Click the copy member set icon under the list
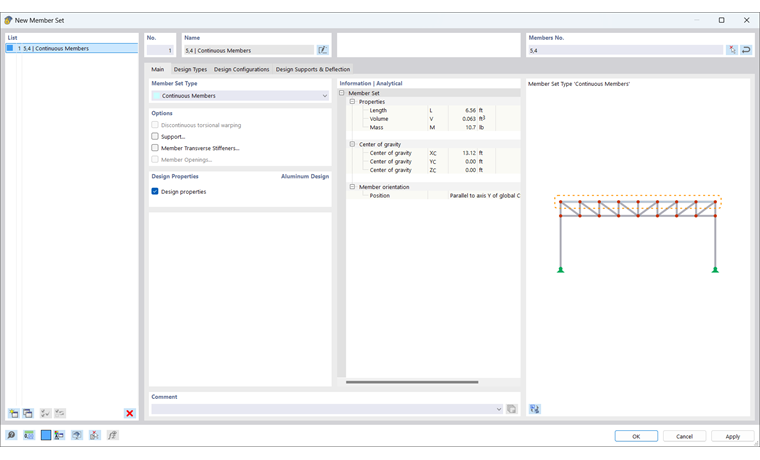Image resolution: width=760 pixels, height=460 pixels. (28, 413)
